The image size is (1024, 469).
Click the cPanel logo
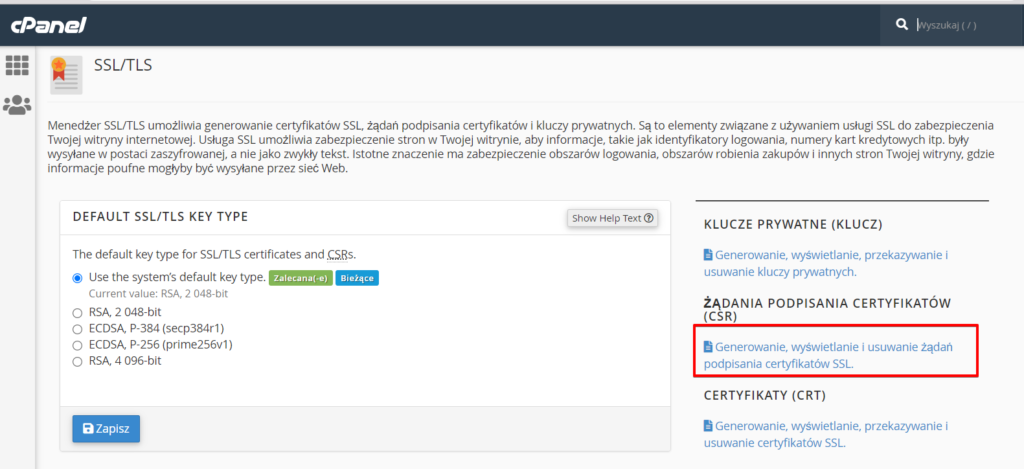click(48, 25)
